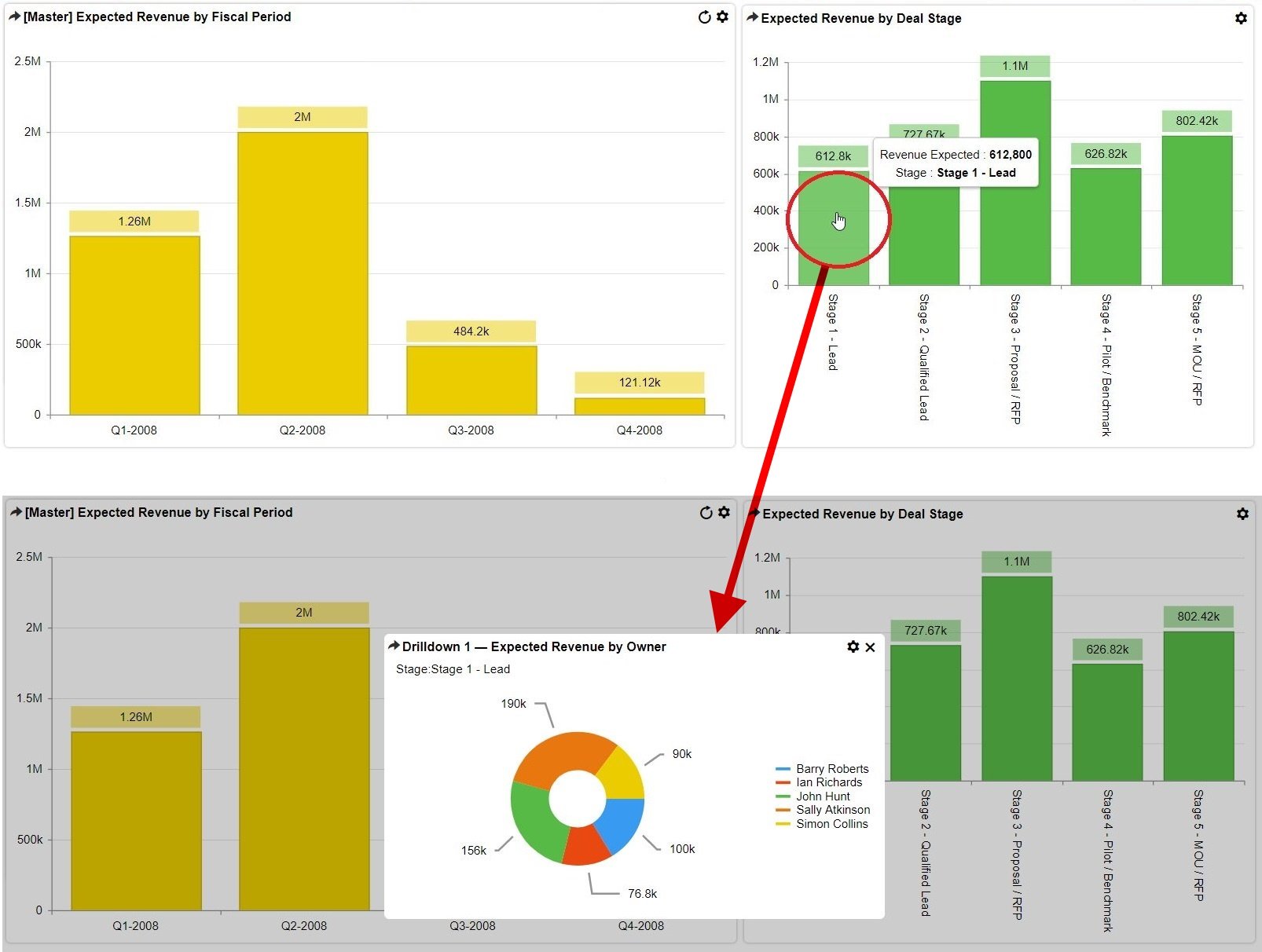Screen dimensions: 1262x952
Task: Click refresh icon on top Fiscal Period chart
Action: (x=704, y=17)
